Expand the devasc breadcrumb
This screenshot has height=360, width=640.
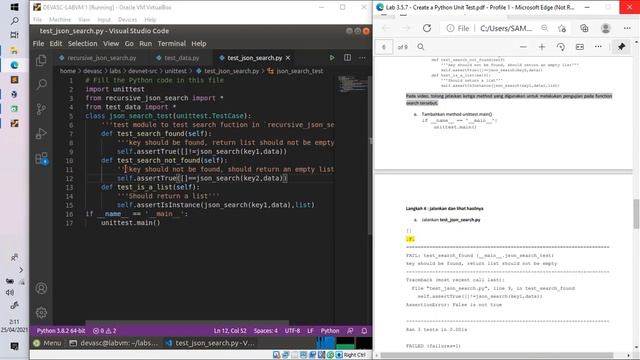click(92, 71)
